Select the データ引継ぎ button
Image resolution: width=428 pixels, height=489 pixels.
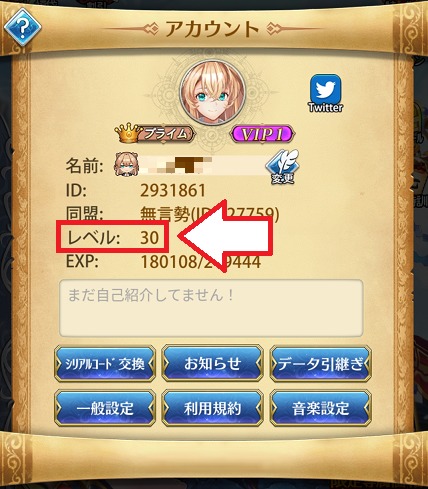(x=320, y=363)
